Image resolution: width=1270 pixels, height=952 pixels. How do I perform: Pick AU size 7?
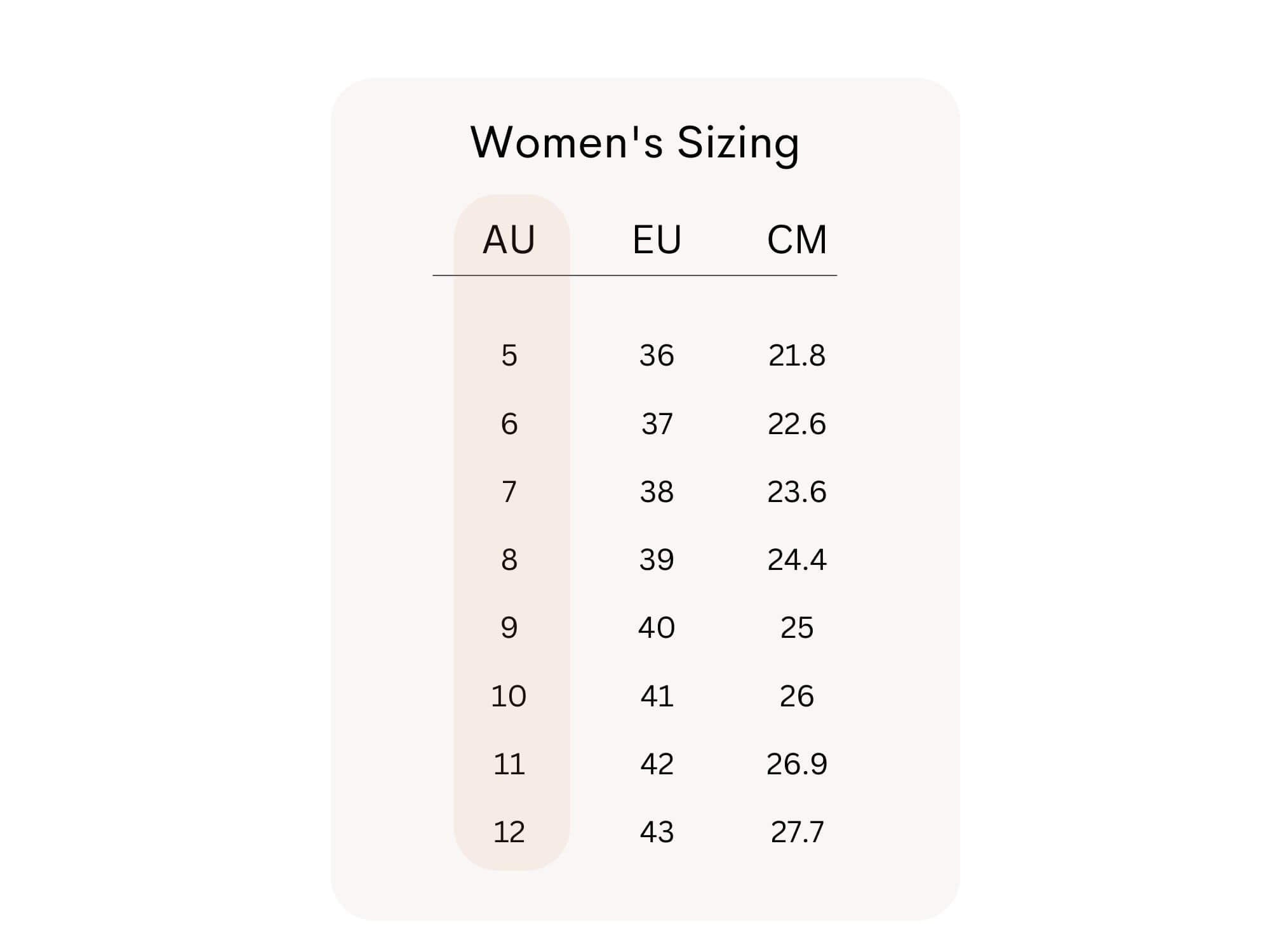click(509, 492)
